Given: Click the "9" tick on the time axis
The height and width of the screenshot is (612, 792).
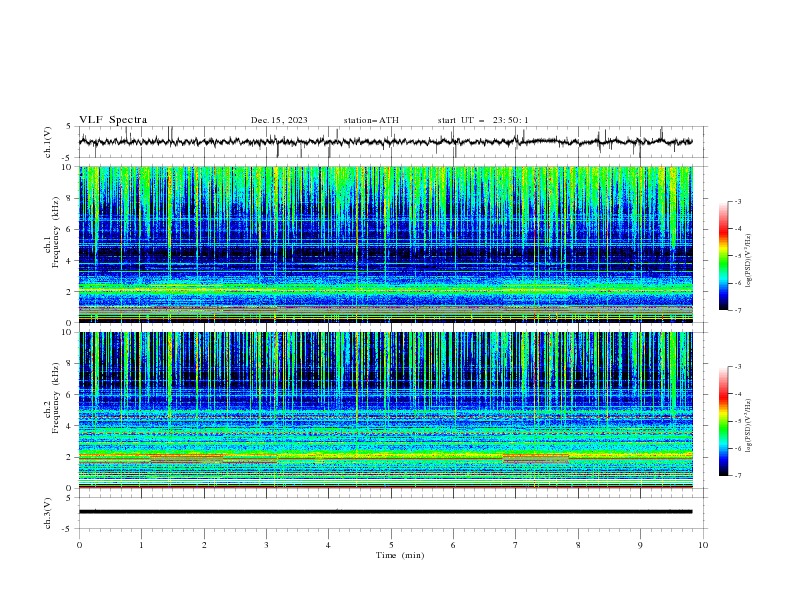Looking at the screenshot, I should click(640, 545).
